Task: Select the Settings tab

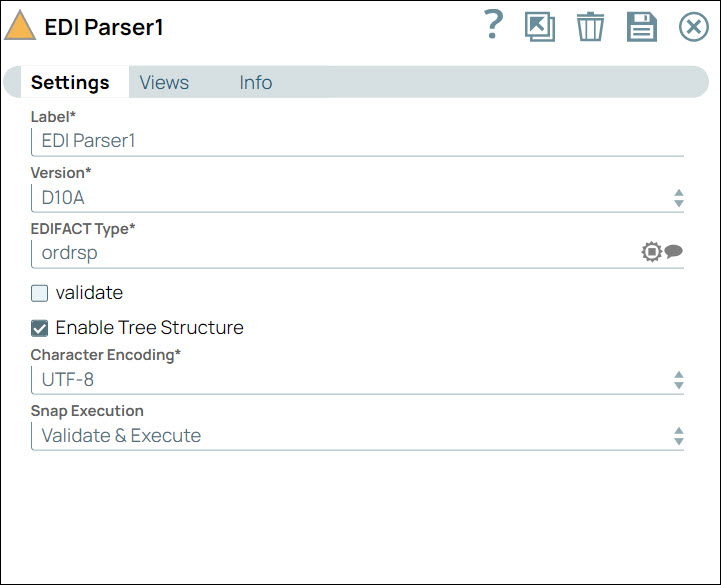Action: coord(70,83)
